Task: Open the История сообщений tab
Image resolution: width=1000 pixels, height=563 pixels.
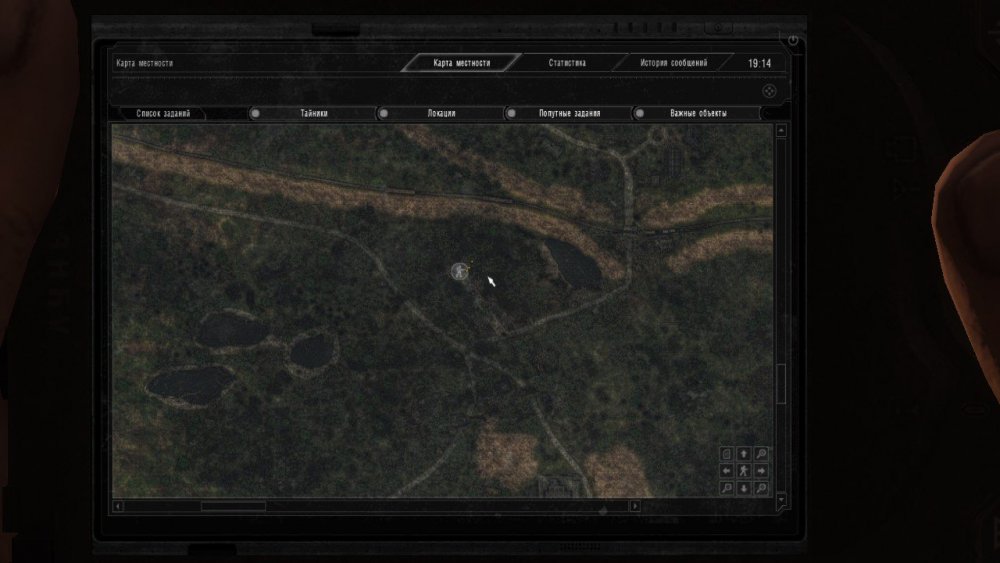Action: 673,62
